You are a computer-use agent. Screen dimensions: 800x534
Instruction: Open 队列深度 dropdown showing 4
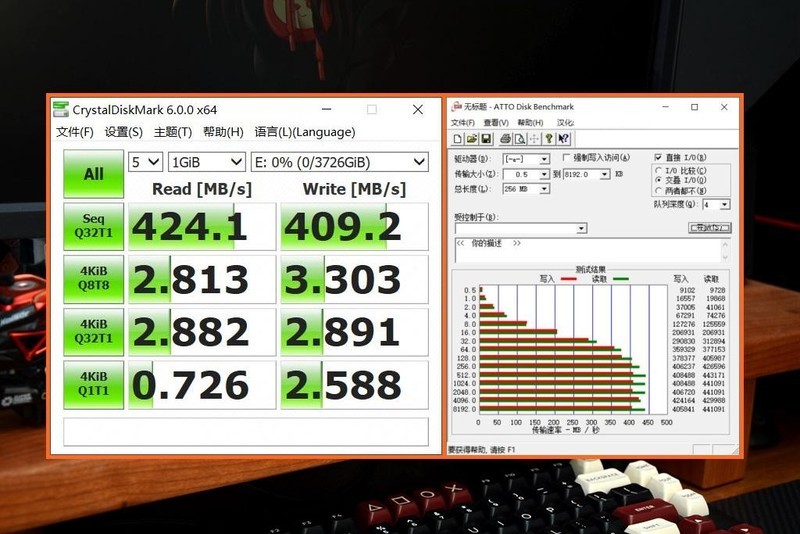point(716,205)
